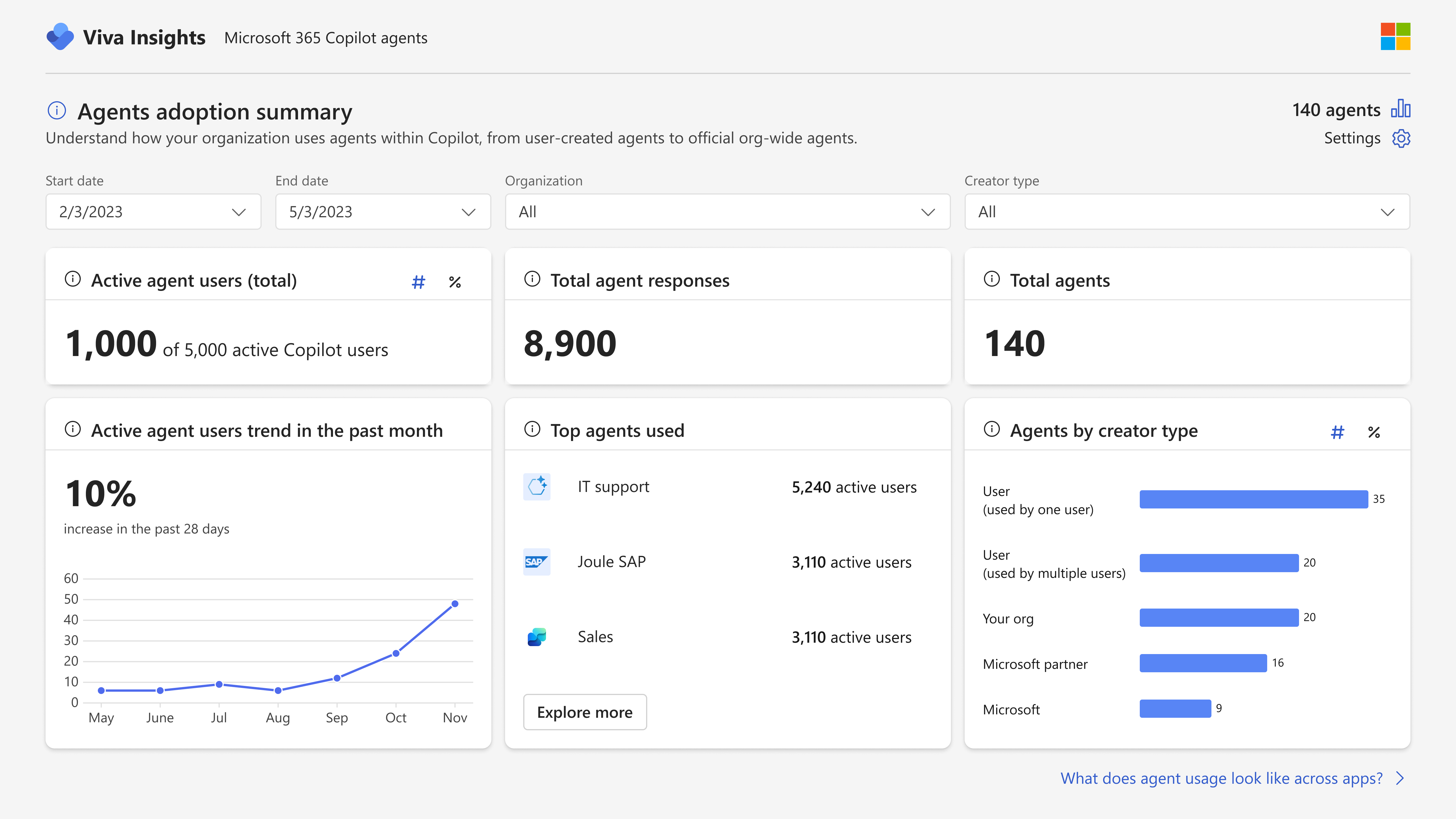The width and height of the screenshot is (1456, 819).
Task: Click info icon on Active agent users trend card
Action: (x=73, y=430)
